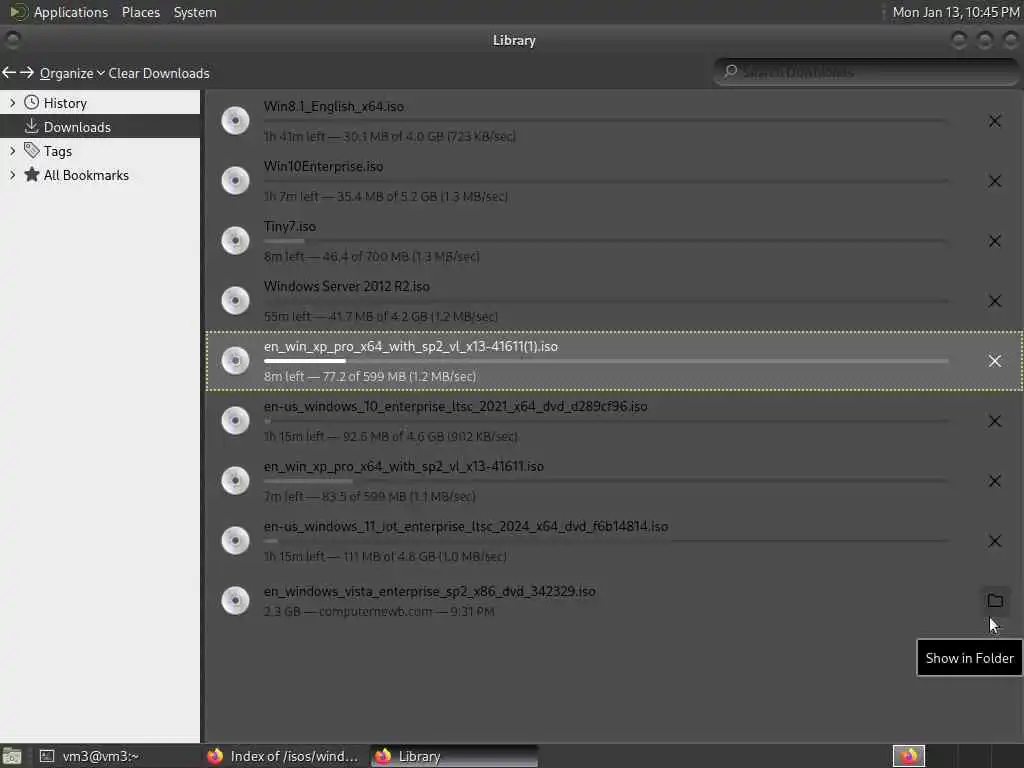Image resolution: width=1024 pixels, height=768 pixels.
Task: Click the disc icon of Win8.1_English_x64.iso
Action: (x=235, y=121)
